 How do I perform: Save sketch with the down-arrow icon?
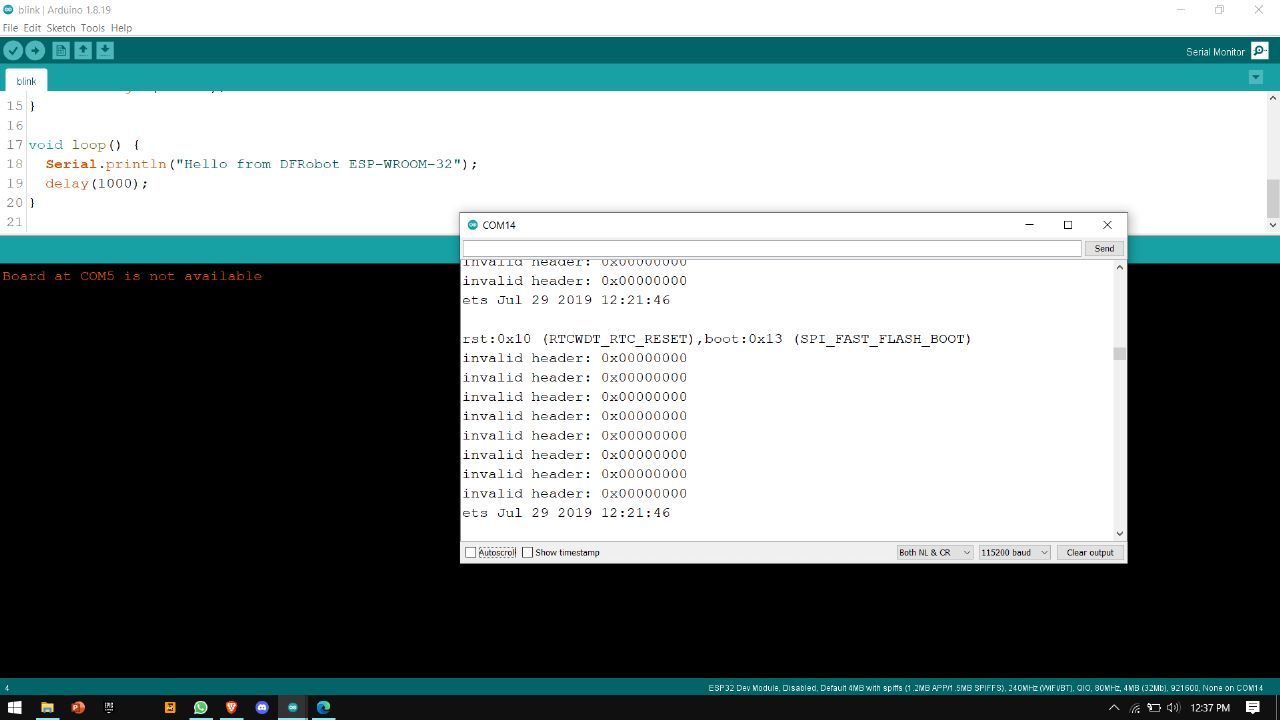click(x=105, y=50)
